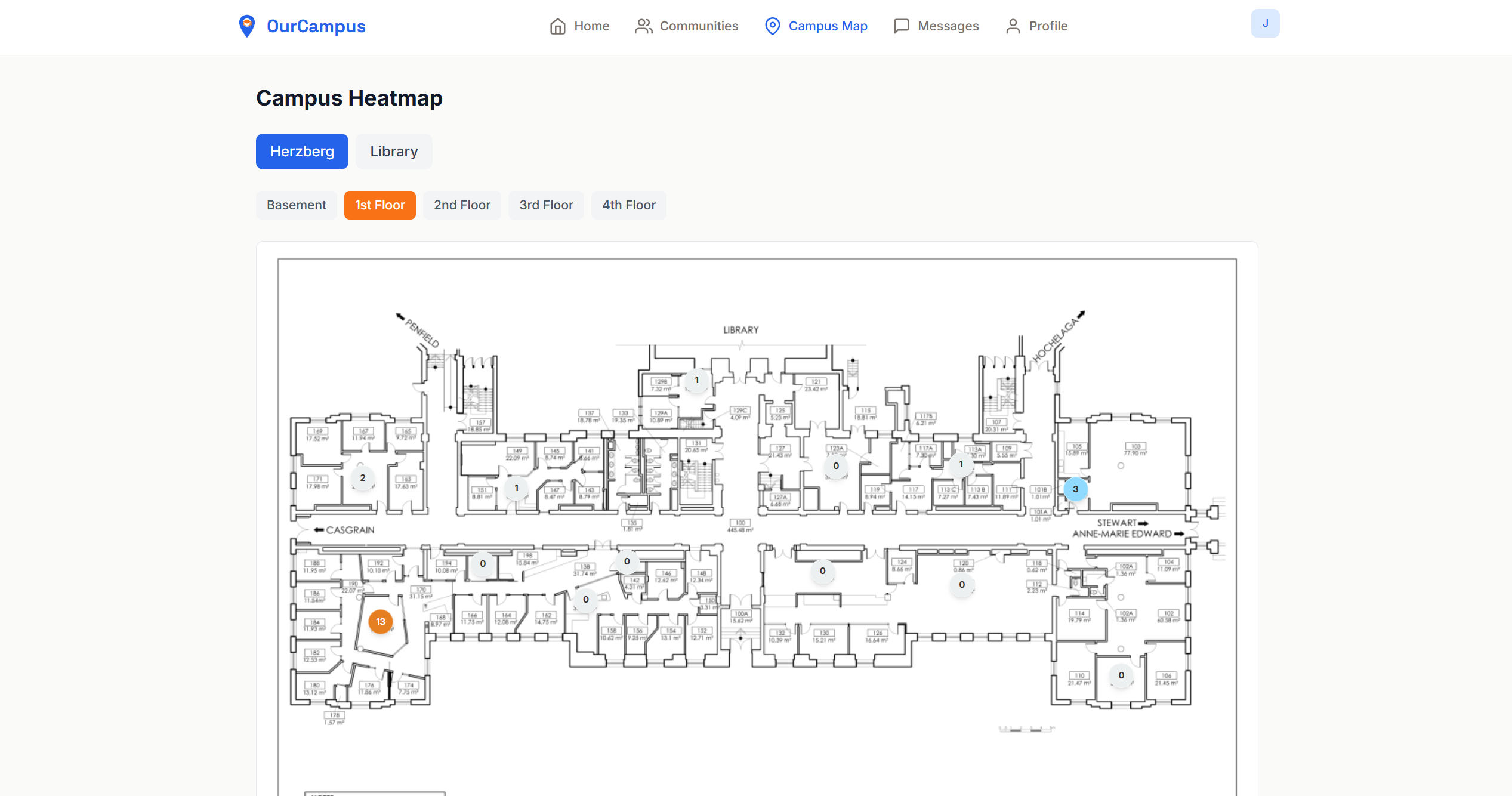
Task: Click the OurCampus brand name link
Action: [316, 26]
